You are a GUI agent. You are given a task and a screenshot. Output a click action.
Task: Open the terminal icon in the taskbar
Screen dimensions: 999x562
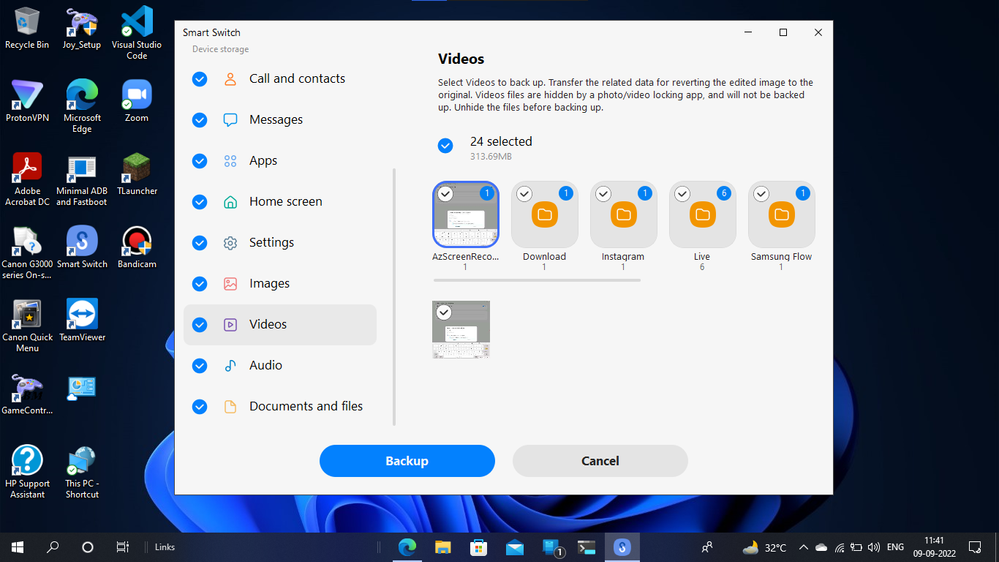pyautogui.click(x=586, y=547)
